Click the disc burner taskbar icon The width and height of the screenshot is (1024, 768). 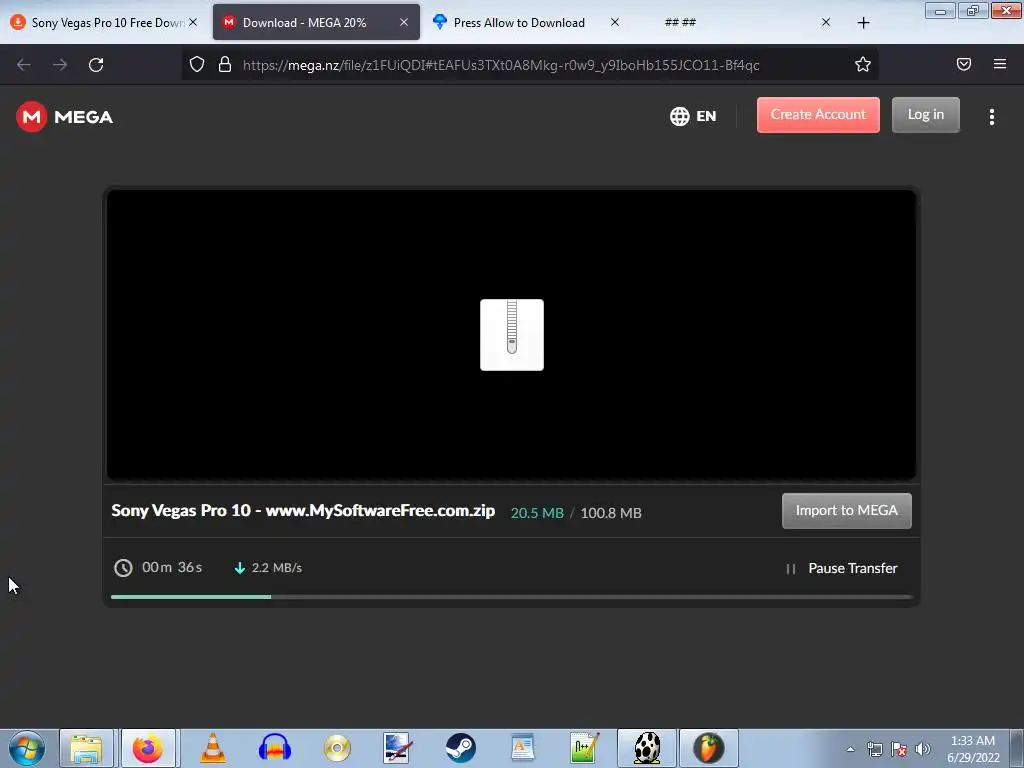[x=337, y=748]
